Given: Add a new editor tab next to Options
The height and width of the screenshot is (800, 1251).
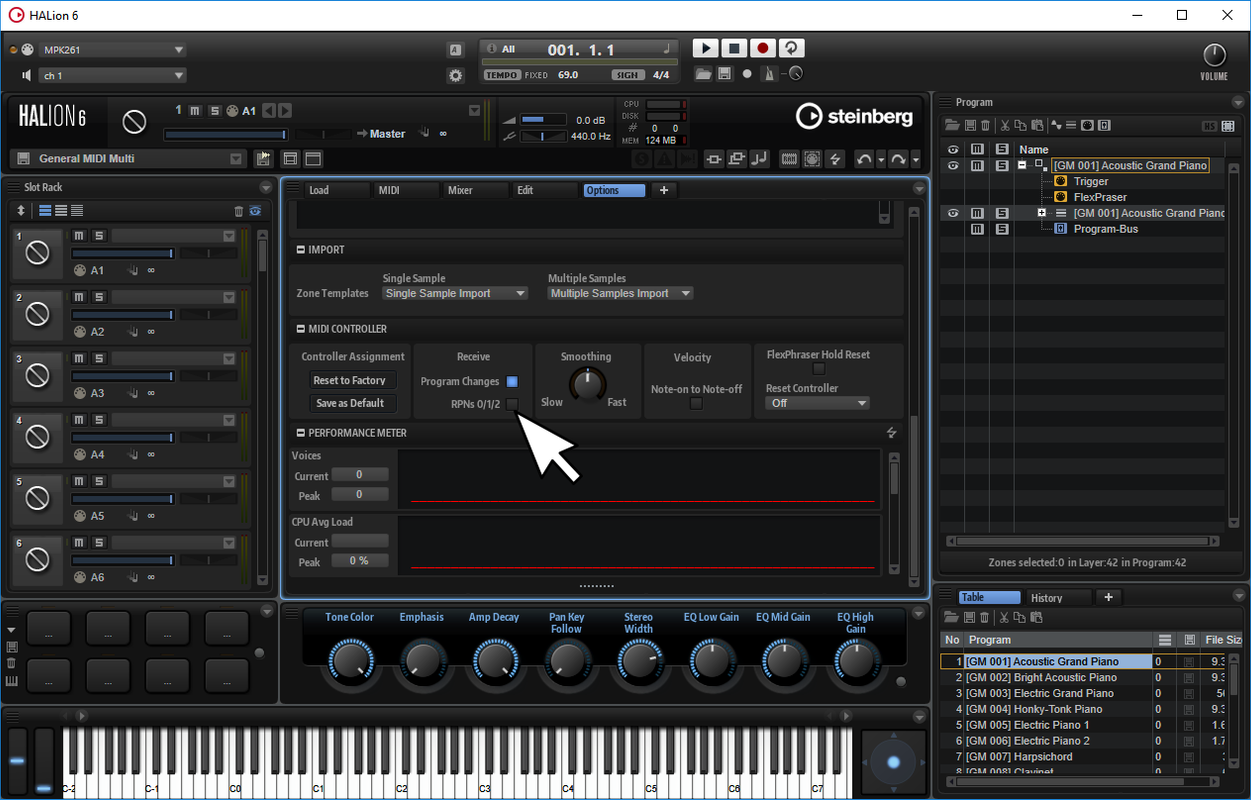Looking at the screenshot, I should 664,190.
